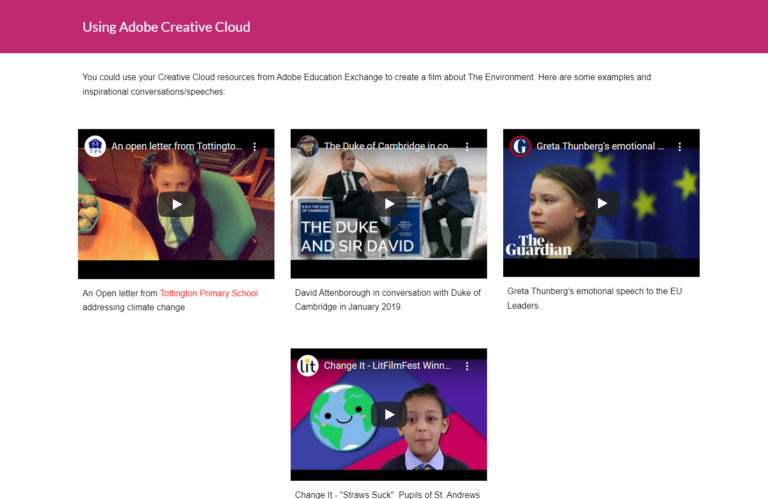This screenshot has width=768, height=499.
Task: Click 'Change It - LitFilmFest Winn...' video title
Action: coord(388,366)
